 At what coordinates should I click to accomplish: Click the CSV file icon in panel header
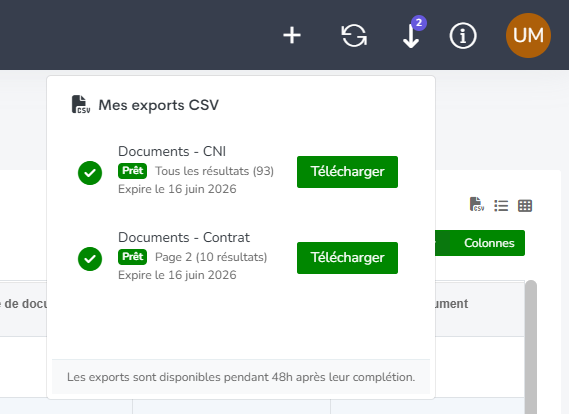pos(81,104)
